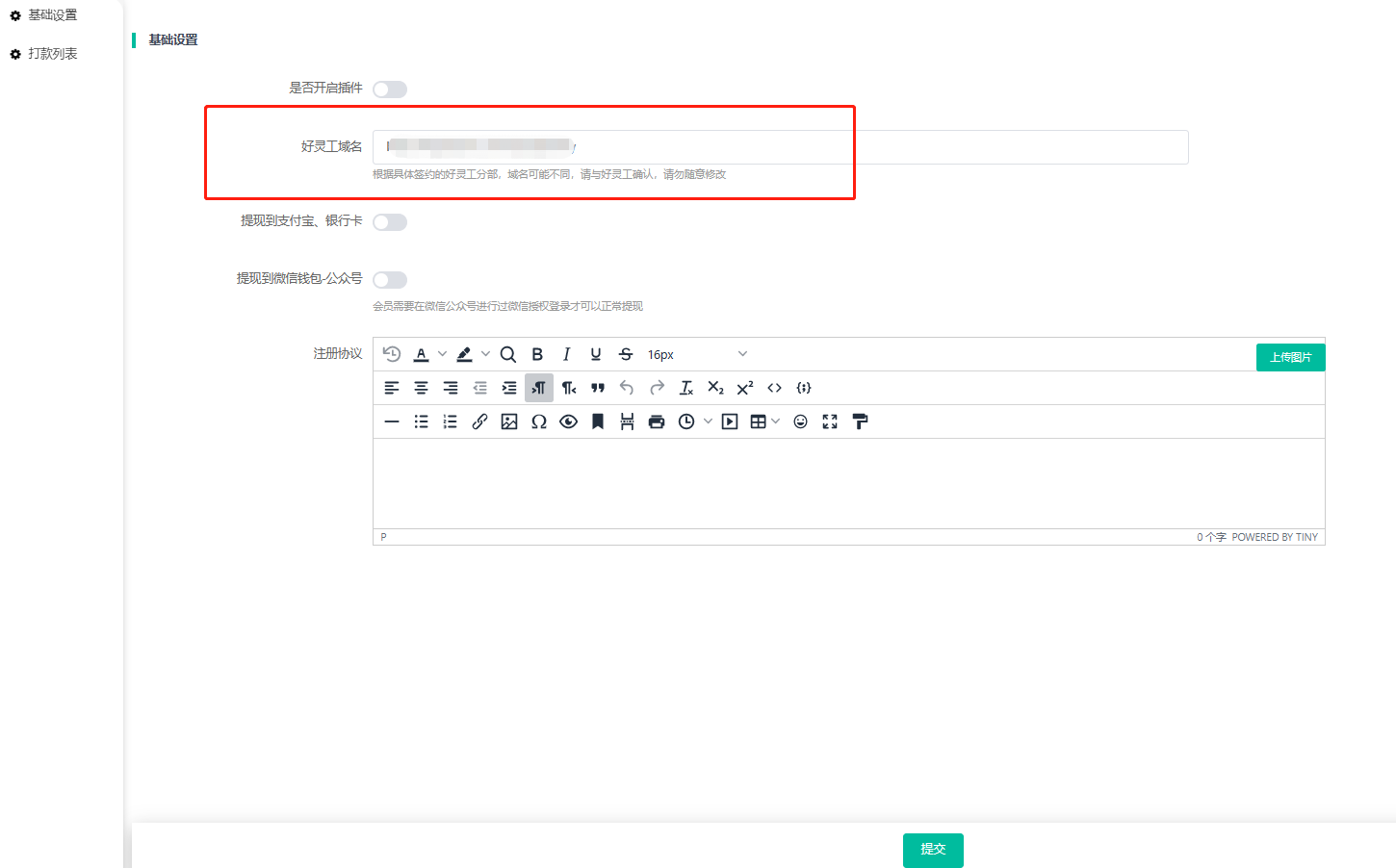The image size is (1396, 868).
Task: Expand the table insert dropdown arrow
Action: coord(776,421)
